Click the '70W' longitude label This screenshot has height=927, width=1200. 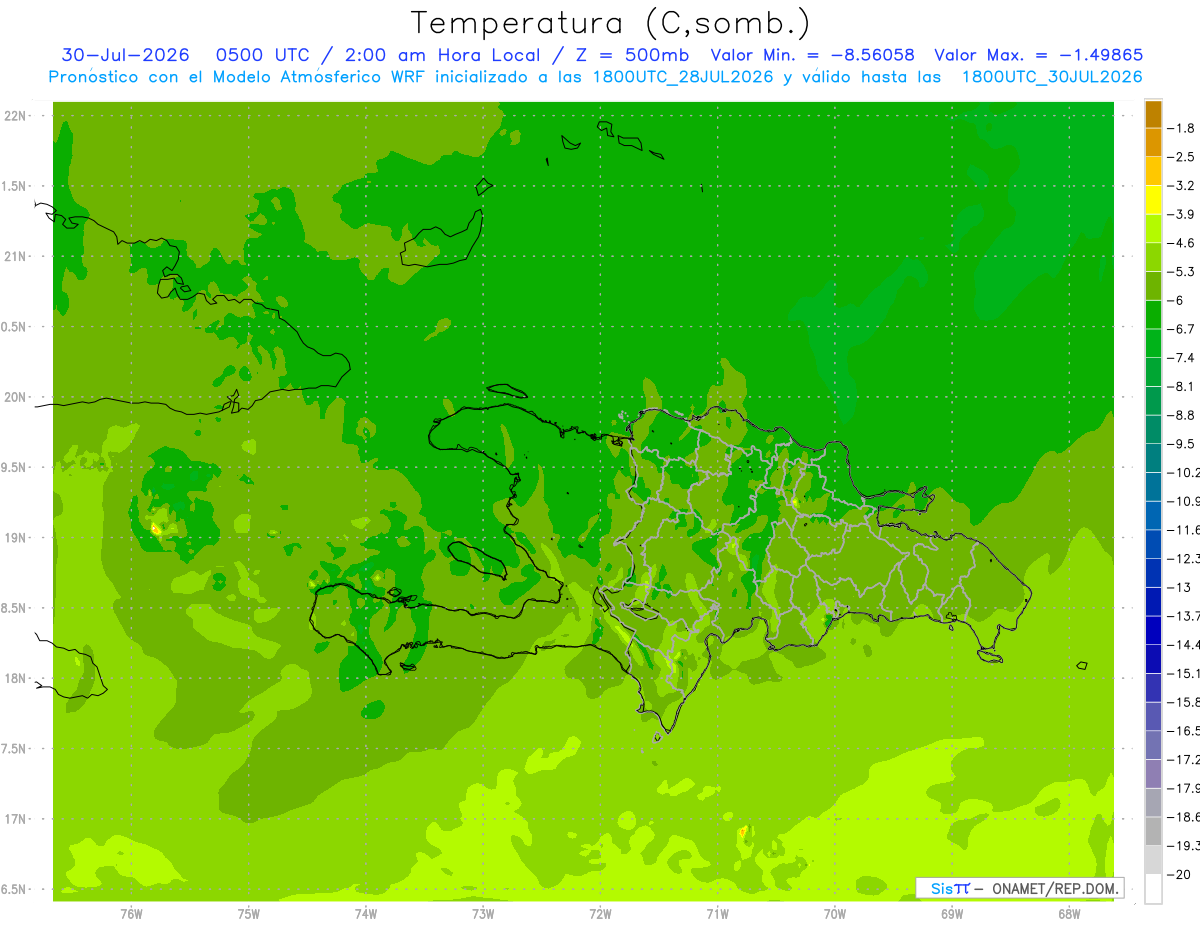pyautogui.click(x=835, y=914)
